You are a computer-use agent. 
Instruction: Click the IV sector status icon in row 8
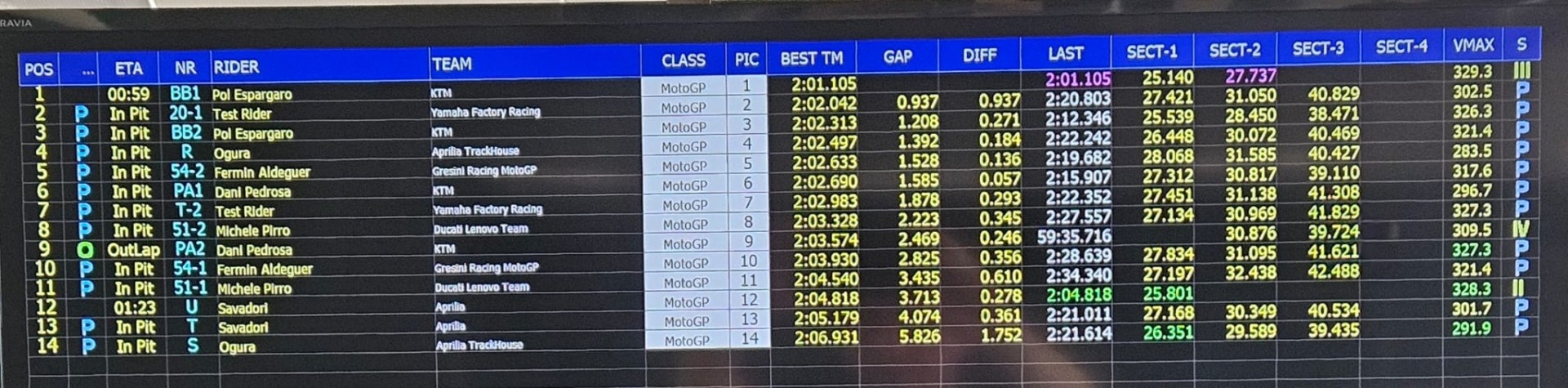[x=1521, y=230]
